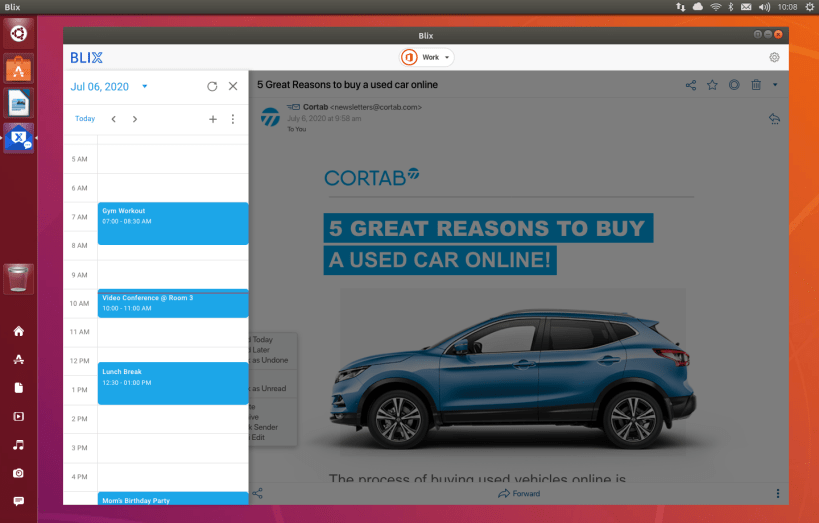Open Mom's Birthday Party event
819x523 pixels.
click(173, 498)
